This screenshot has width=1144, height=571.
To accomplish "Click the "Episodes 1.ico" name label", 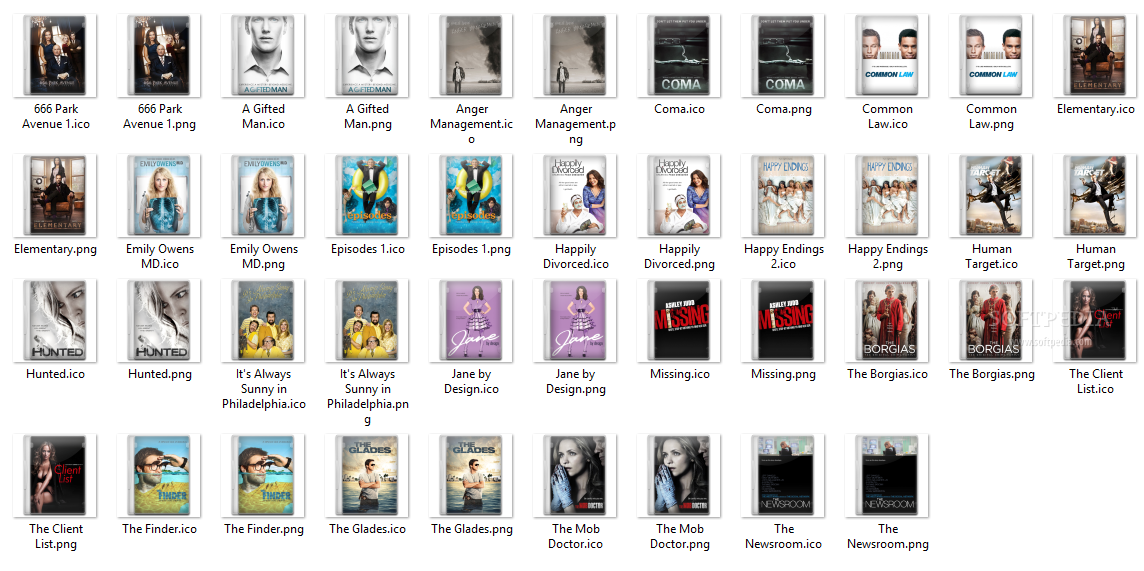I will (368, 249).
